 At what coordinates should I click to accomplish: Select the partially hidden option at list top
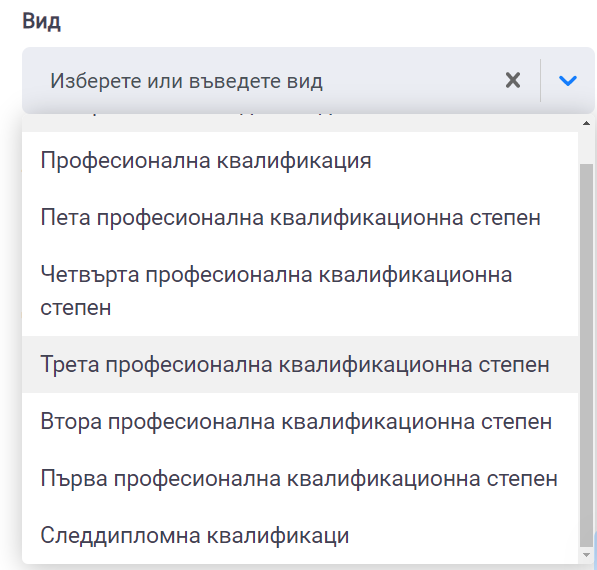(x=300, y=123)
